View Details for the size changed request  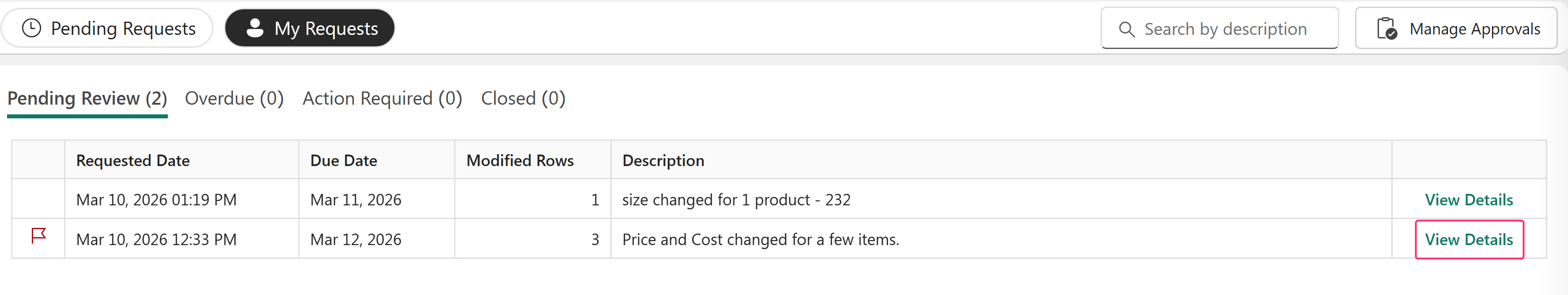click(x=1468, y=200)
